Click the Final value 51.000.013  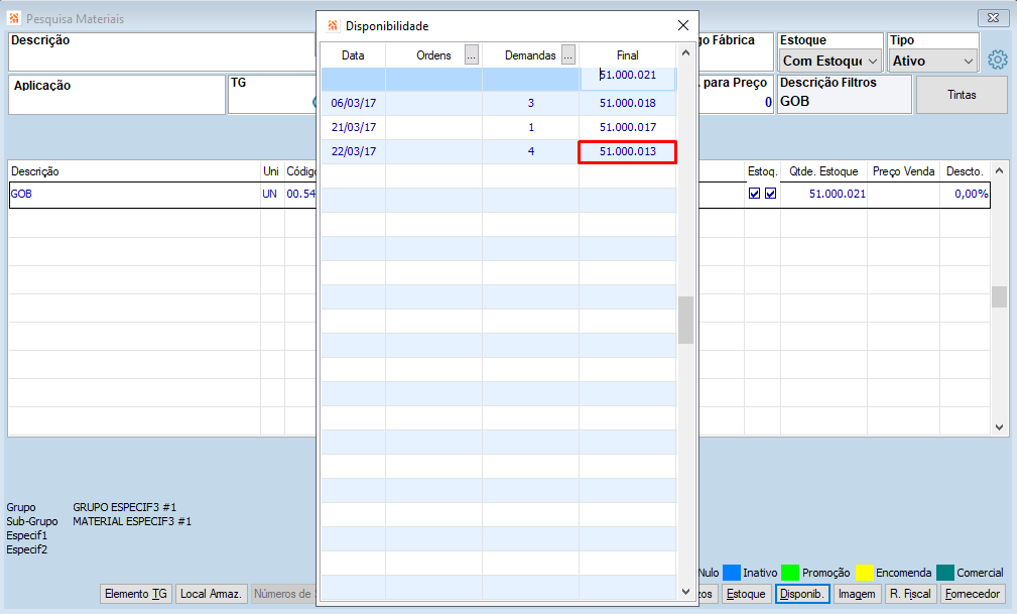(x=627, y=152)
